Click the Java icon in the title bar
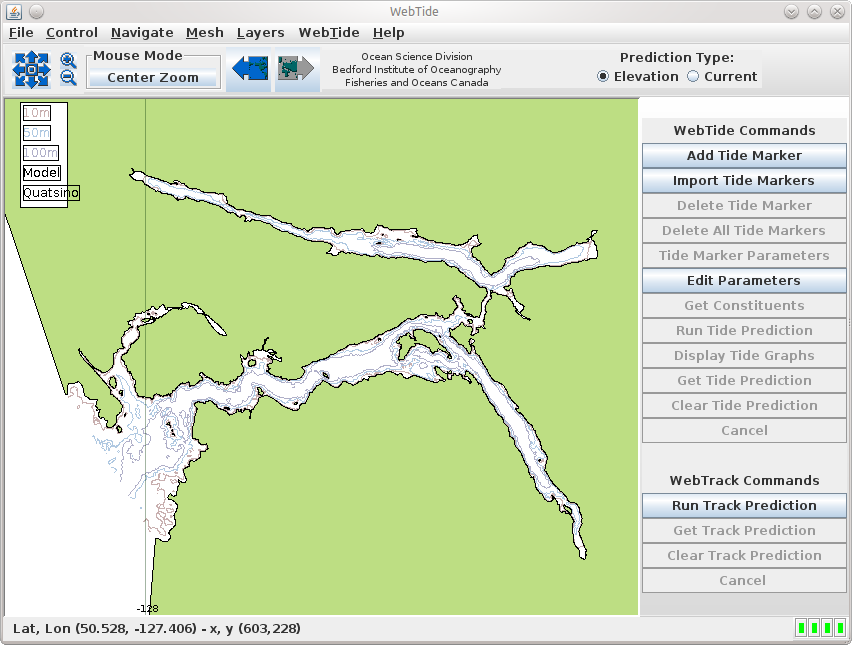Viewport: 852px width, 645px height. 14,11
